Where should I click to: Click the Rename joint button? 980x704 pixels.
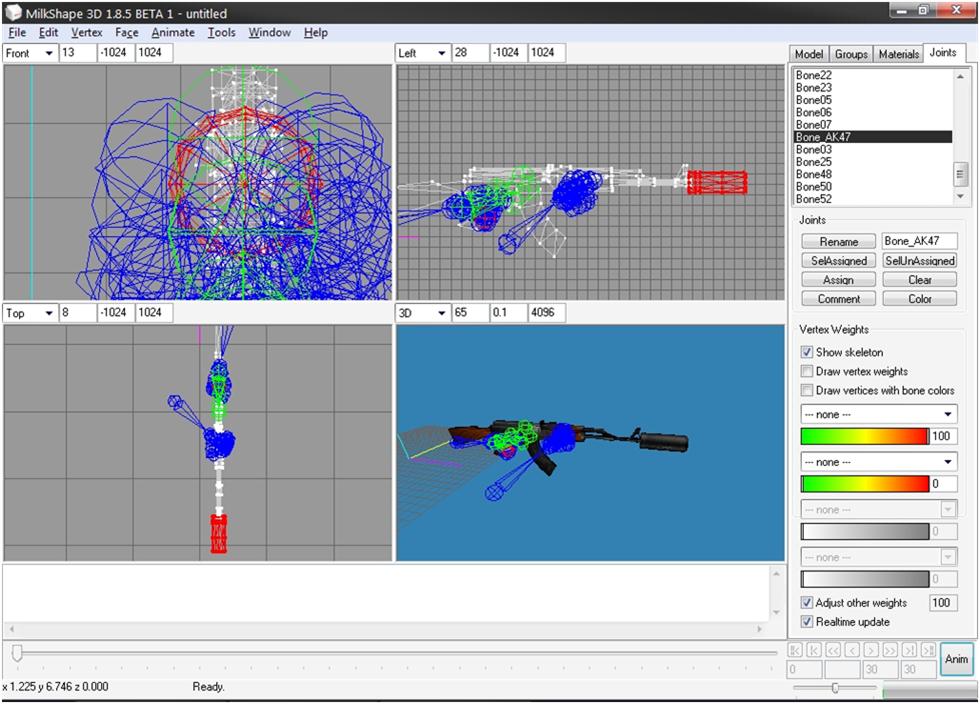839,241
